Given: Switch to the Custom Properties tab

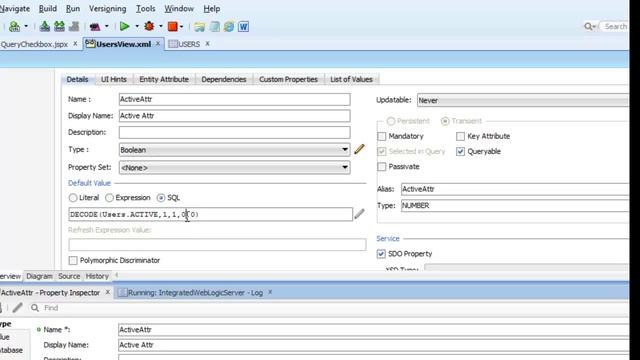Looking at the screenshot, I should point(288,79).
